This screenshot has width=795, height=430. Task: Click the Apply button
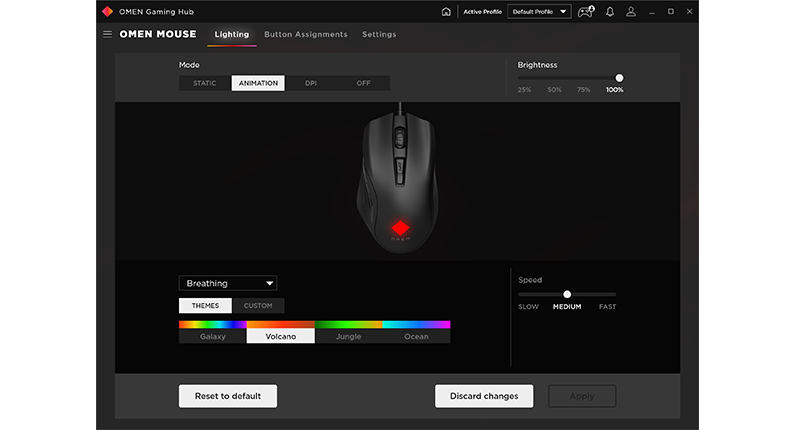point(582,396)
